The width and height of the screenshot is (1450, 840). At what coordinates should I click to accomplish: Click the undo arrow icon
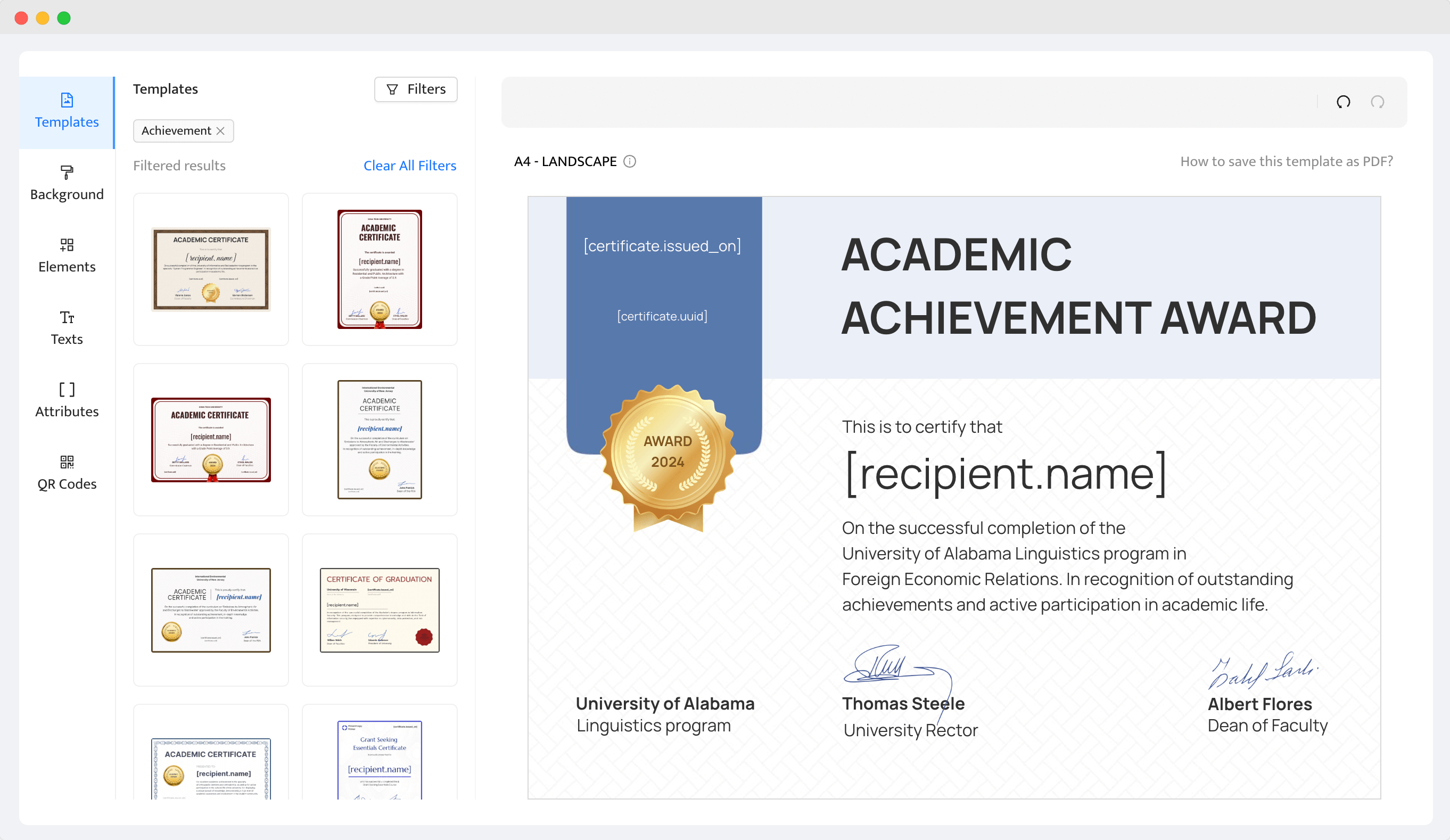click(1343, 102)
